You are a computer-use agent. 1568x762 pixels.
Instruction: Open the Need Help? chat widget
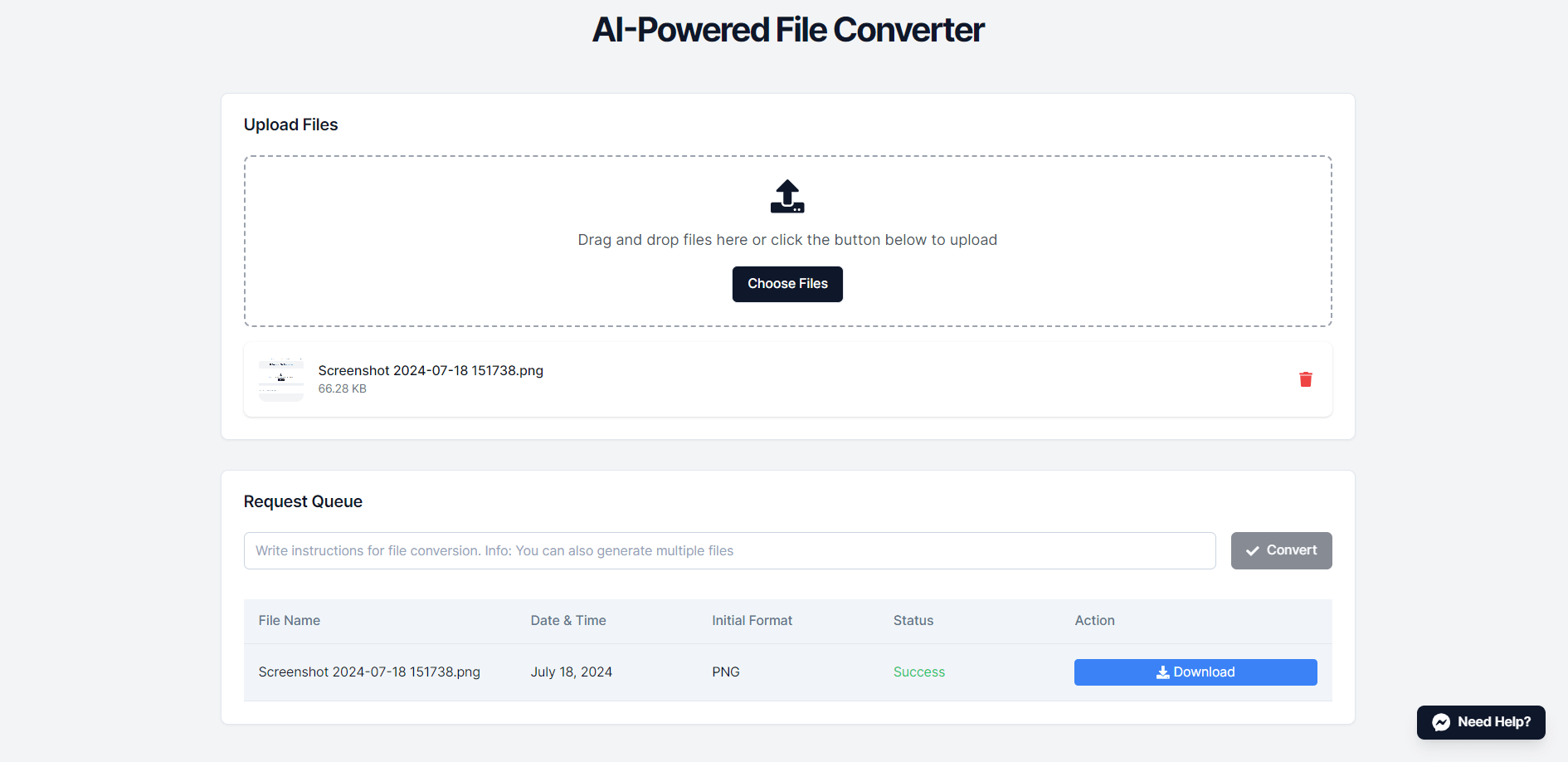click(x=1481, y=722)
